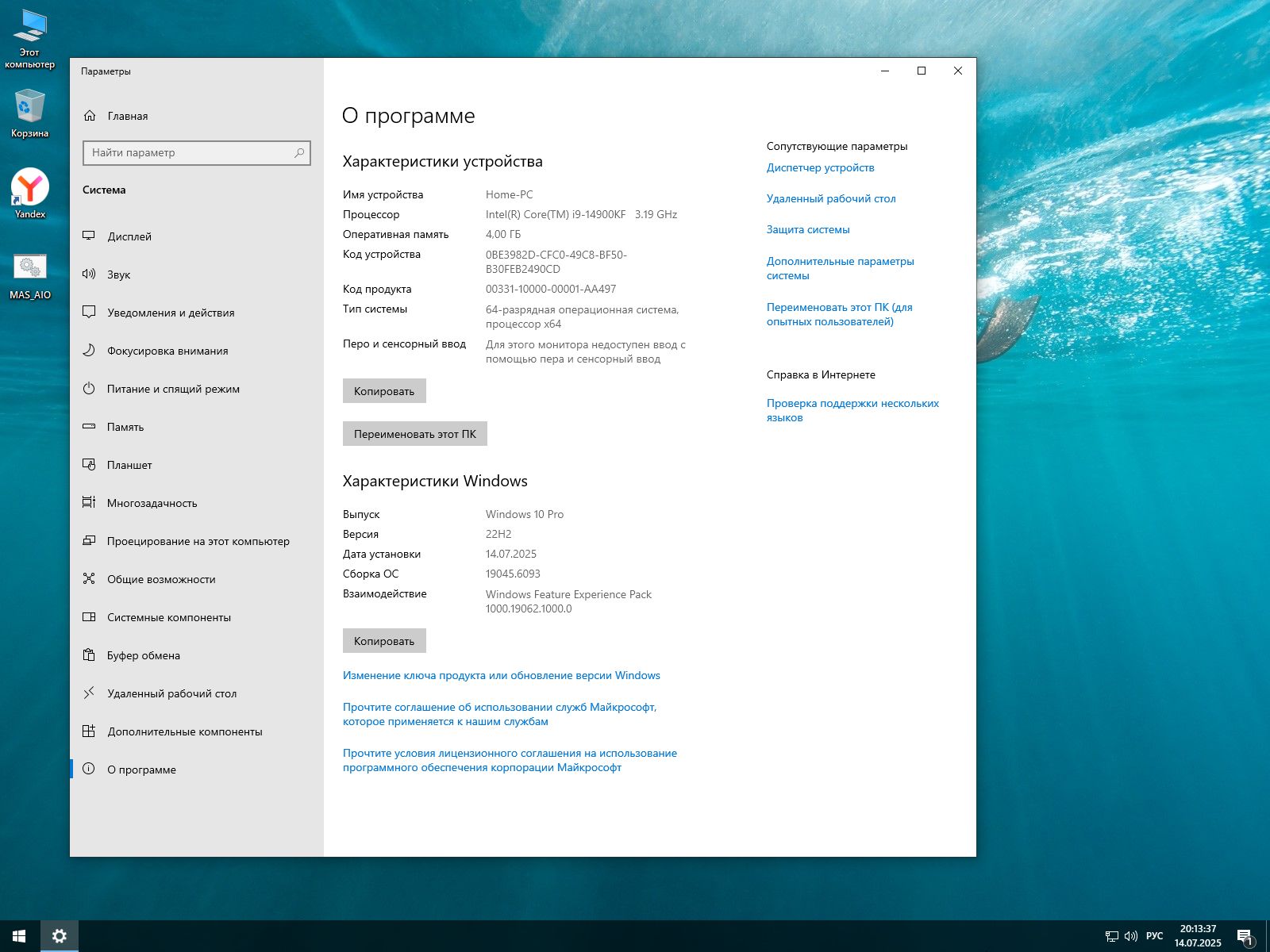This screenshot has height=952, width=1270.
Task: Copy device specs with first Копировать button
Action: [384, 391]
